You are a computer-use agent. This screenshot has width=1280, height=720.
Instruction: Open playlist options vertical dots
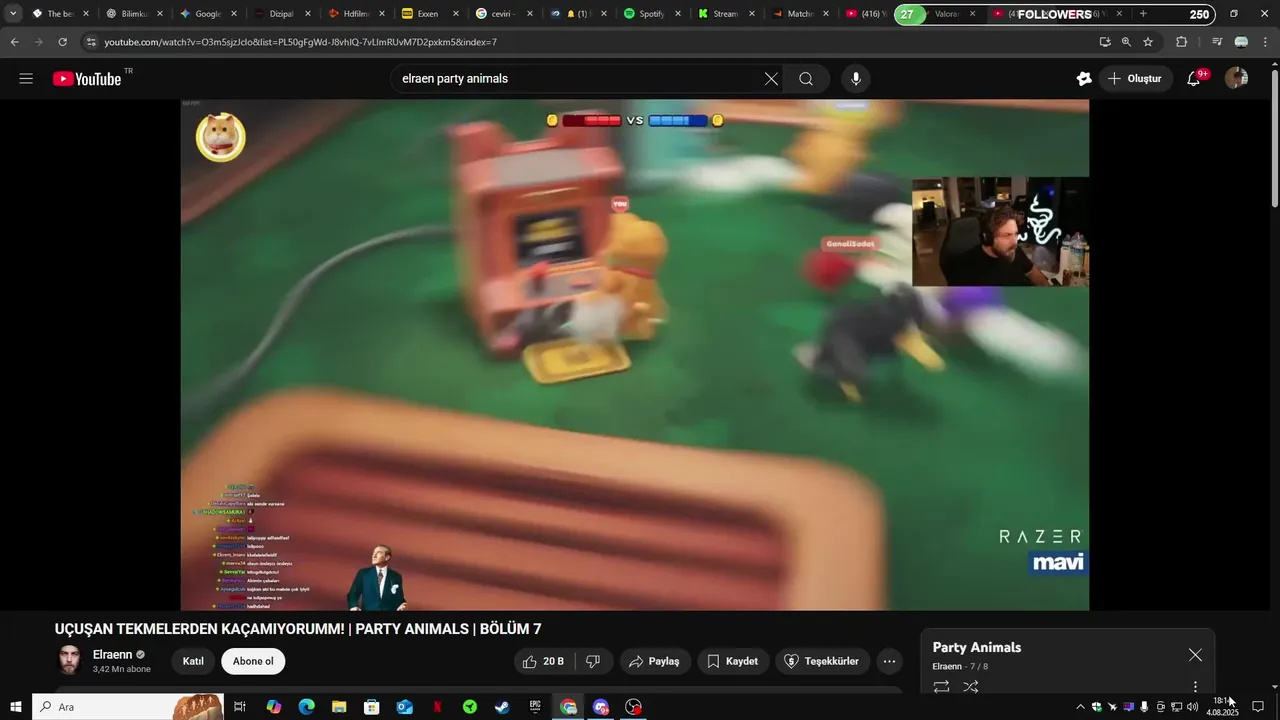(x=1195, y=687)
